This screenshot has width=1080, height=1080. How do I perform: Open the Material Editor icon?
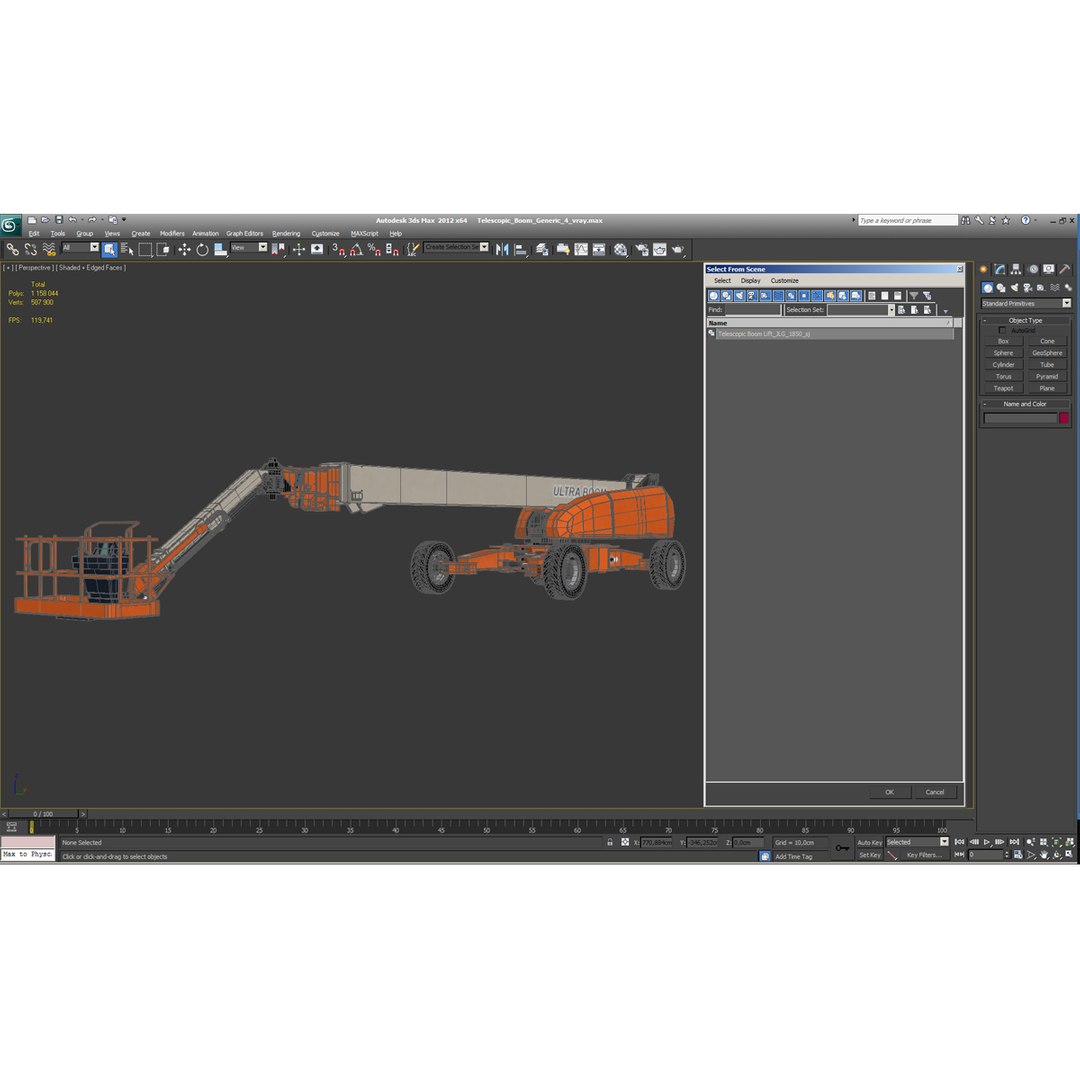(621, 249)
